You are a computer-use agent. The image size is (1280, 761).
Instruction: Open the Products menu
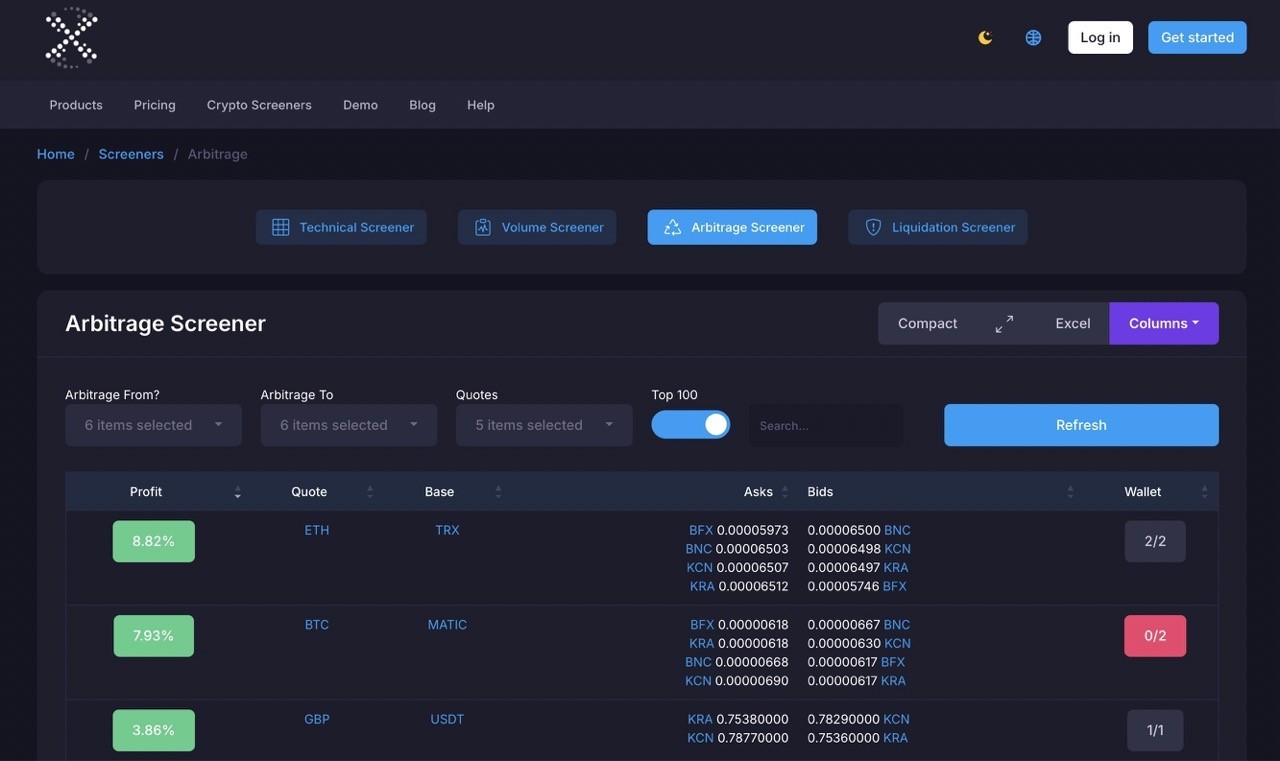pyautogui.click(x=76, y=105)
